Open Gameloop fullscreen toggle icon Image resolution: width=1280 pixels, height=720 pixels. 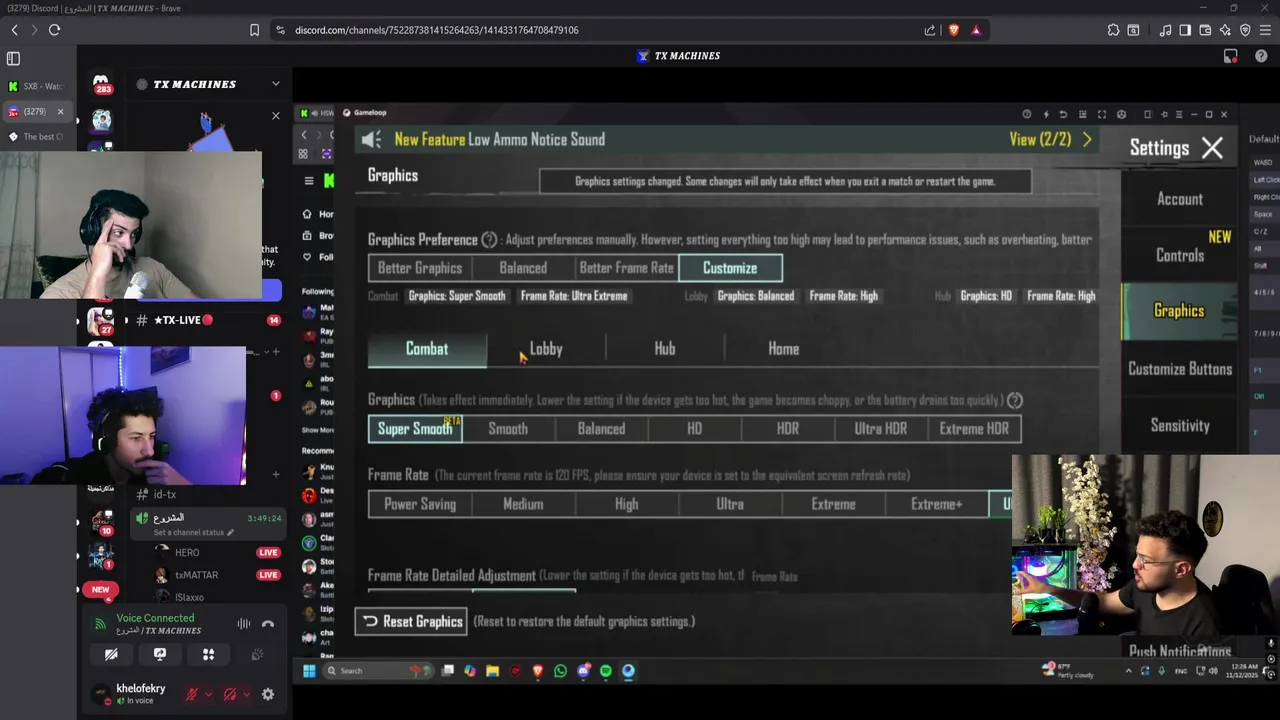(x=1101, y=114)
